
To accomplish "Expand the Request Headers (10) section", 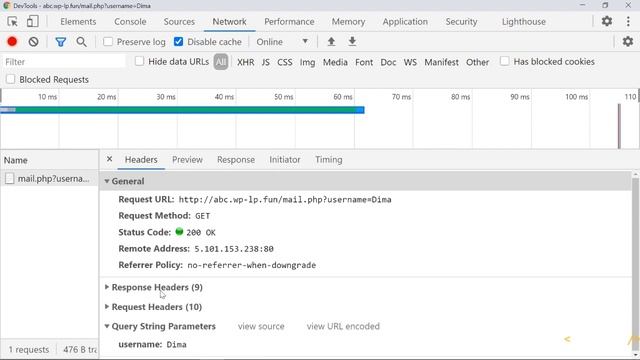I will [x=157, y=307].
